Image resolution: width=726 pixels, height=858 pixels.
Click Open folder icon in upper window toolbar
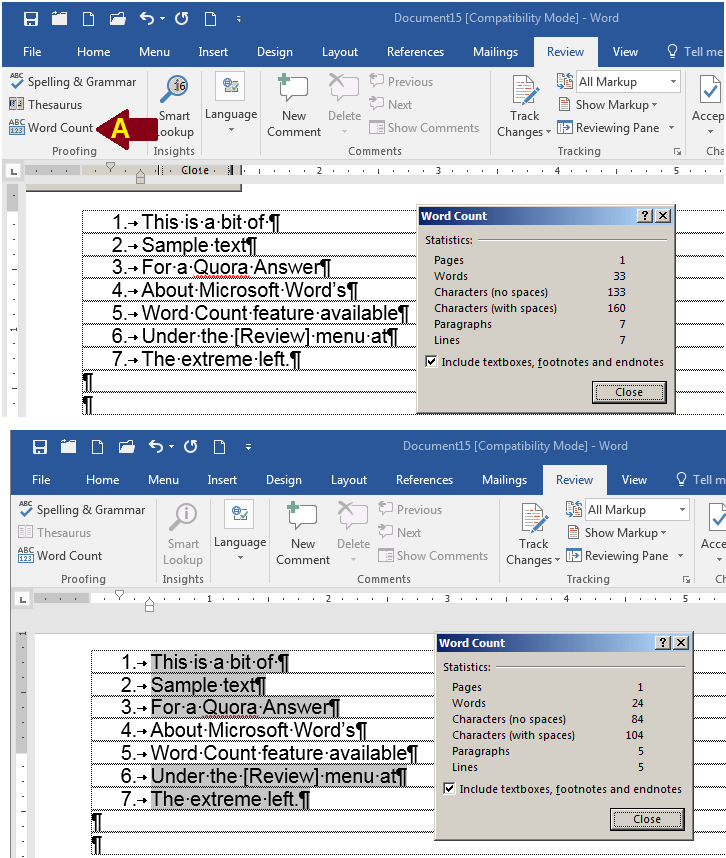(x=117, y=19)
